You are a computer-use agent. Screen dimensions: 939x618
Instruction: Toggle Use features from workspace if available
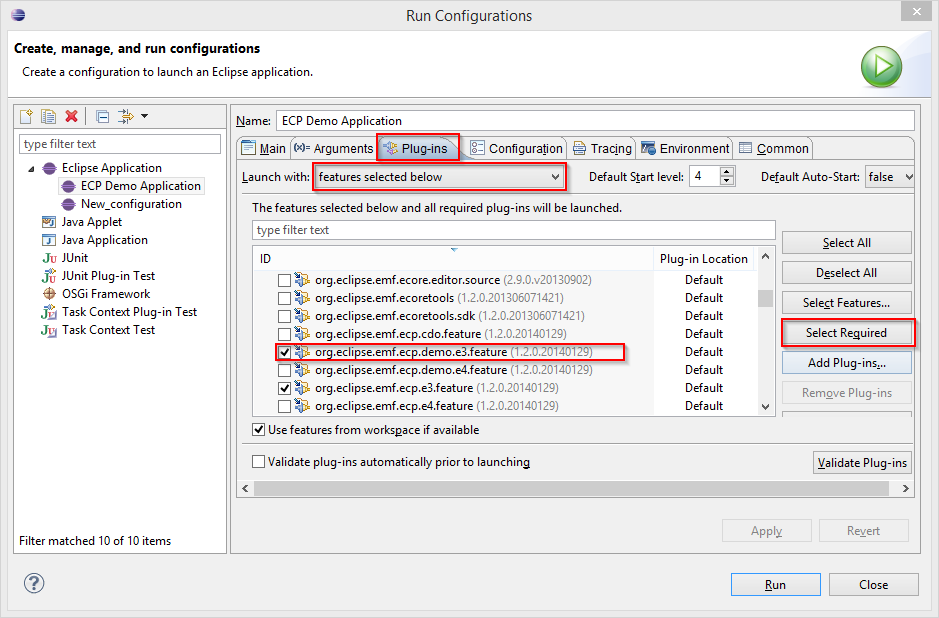259,429
